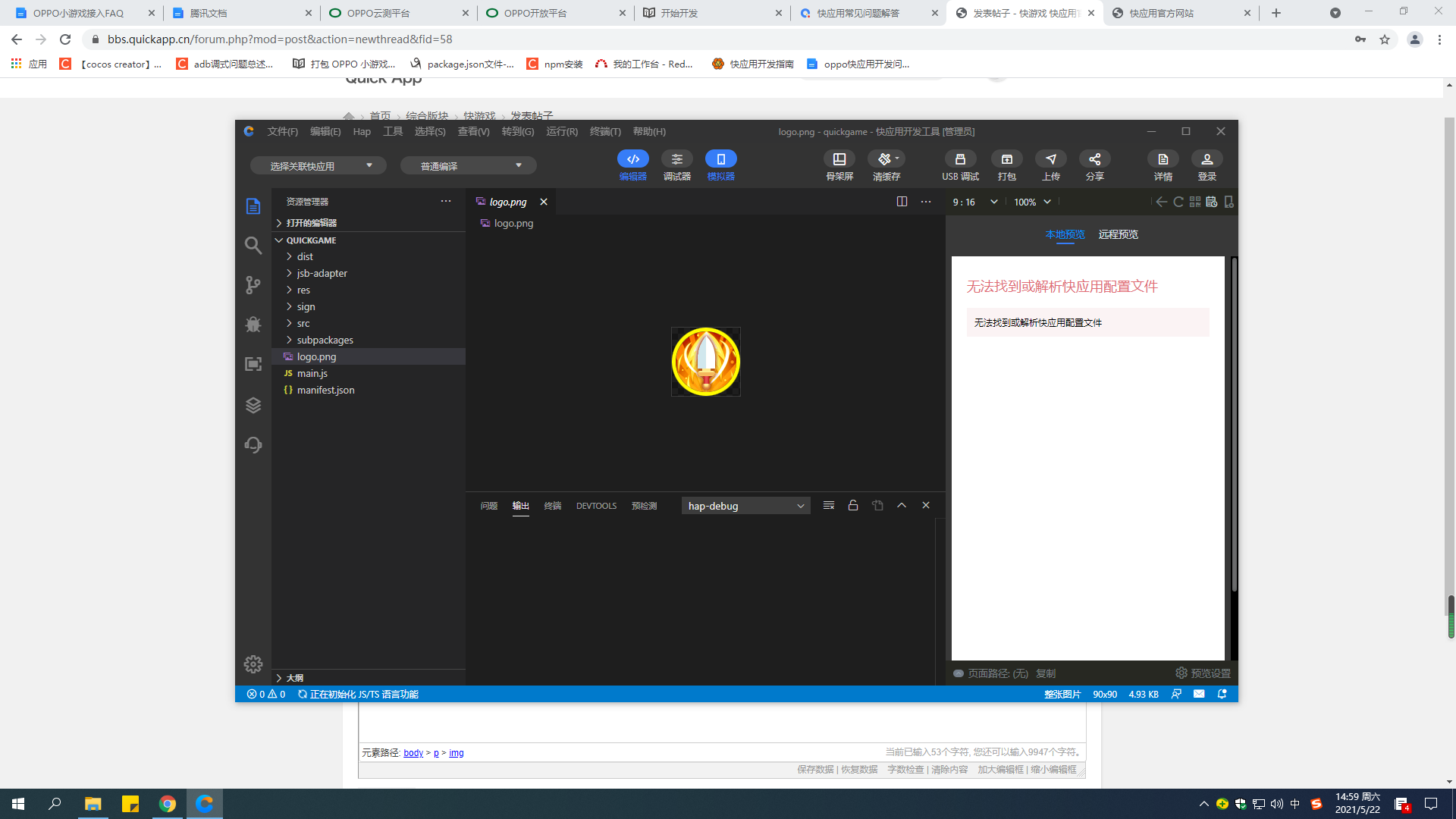Toggle the output scroll lock icon
Image resolution: width=1456 pixels, height=819 pixels.
click(x=853, y=506)
